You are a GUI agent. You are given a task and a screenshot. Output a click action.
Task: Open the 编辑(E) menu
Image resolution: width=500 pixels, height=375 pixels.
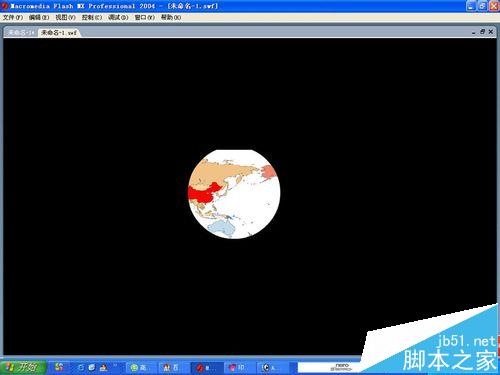click(x=39, y=17)
